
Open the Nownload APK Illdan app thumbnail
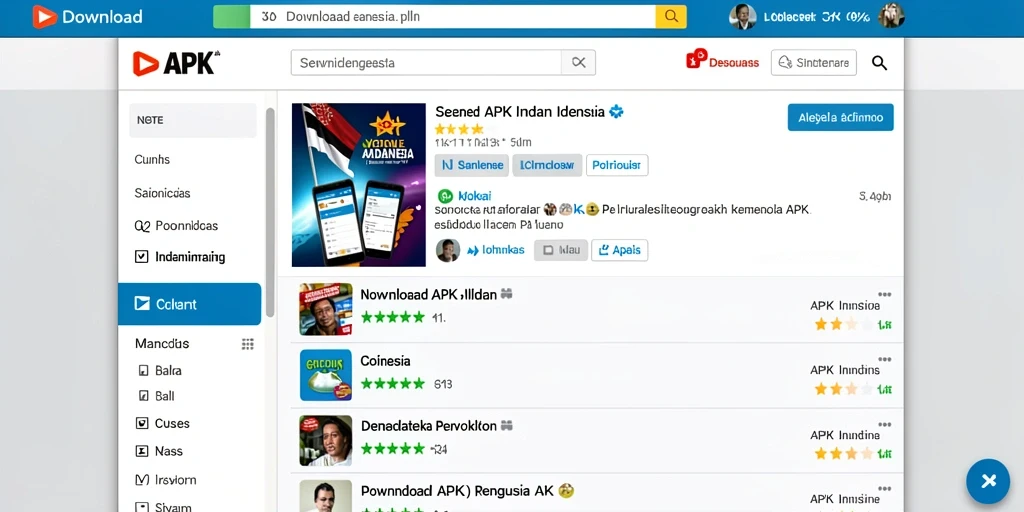click(326, 309)
